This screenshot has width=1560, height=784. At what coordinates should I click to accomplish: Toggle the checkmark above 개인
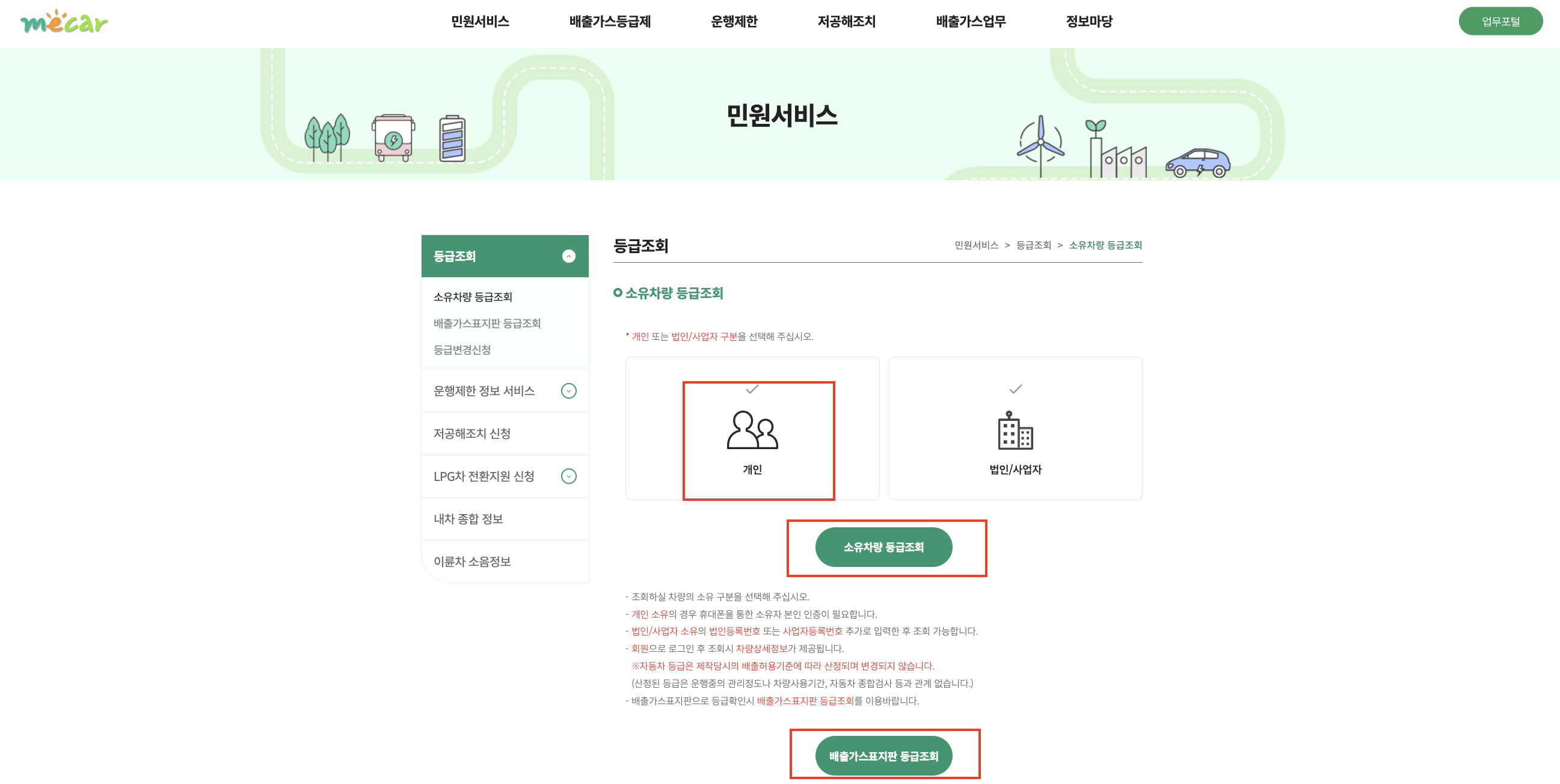click(x=752, y=389)
